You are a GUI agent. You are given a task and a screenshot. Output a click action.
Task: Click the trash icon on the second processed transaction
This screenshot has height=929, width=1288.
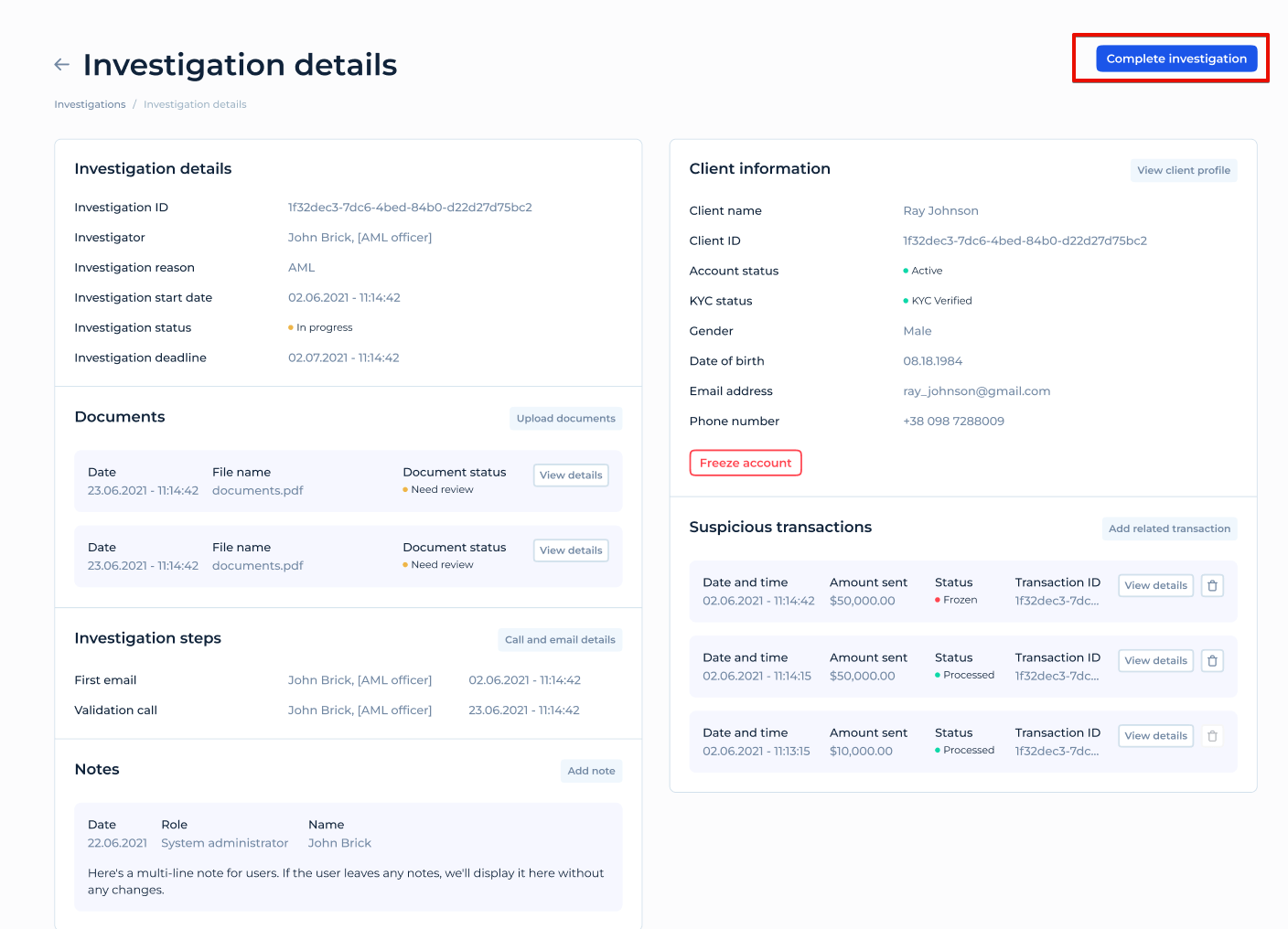tap(1211, 660)
